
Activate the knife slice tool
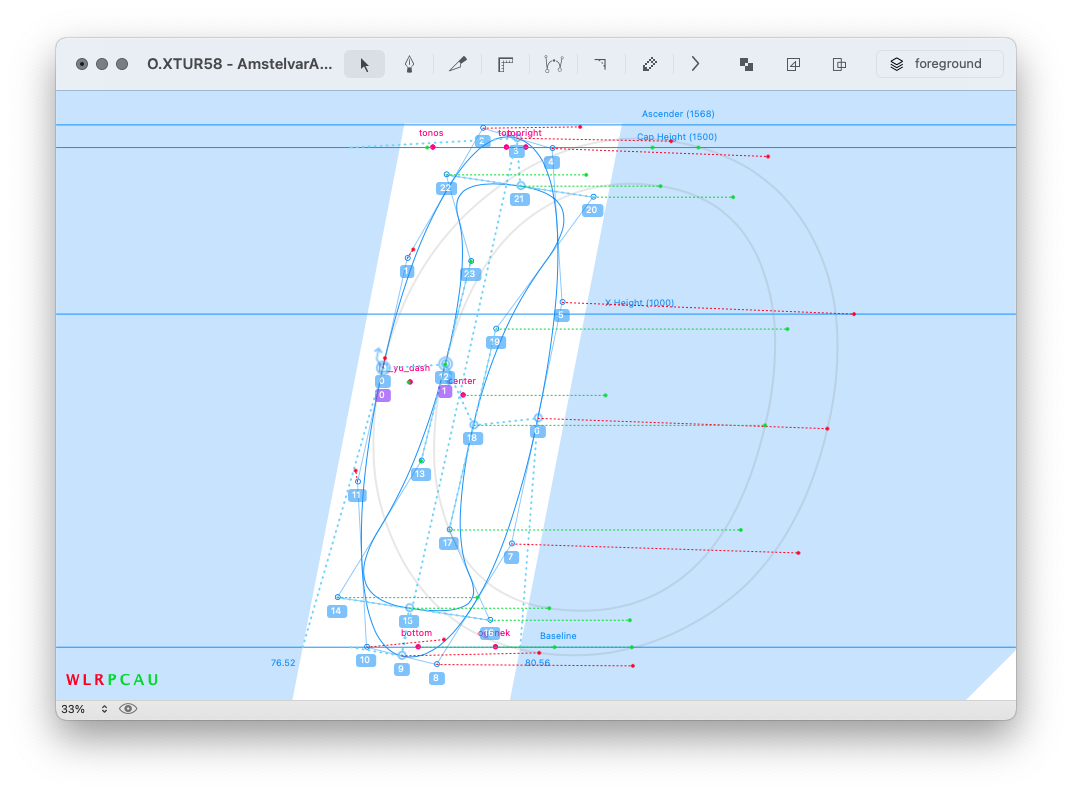point(458,64)
